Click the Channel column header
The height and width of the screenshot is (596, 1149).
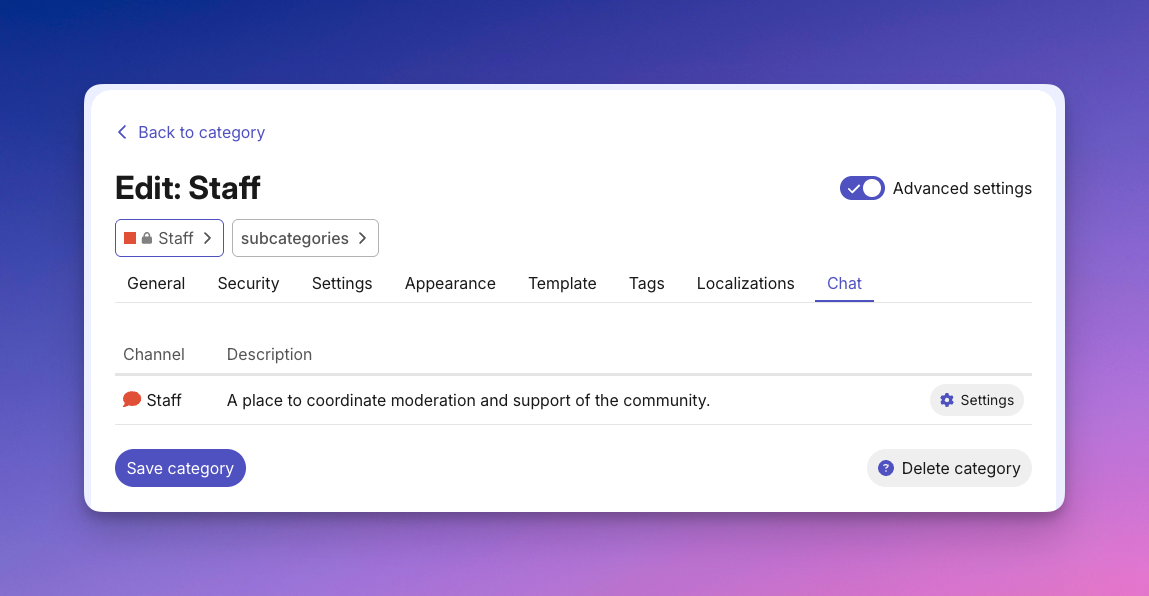tap(154, 354)
